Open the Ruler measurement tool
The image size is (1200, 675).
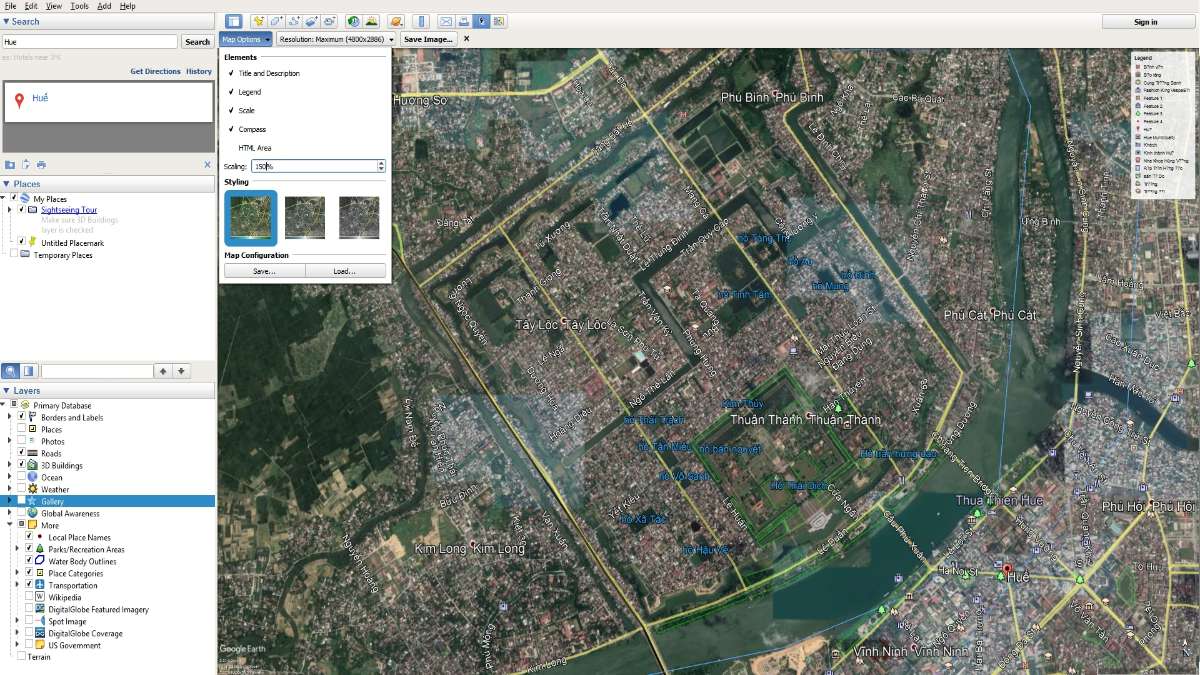[x=421, y=20]
